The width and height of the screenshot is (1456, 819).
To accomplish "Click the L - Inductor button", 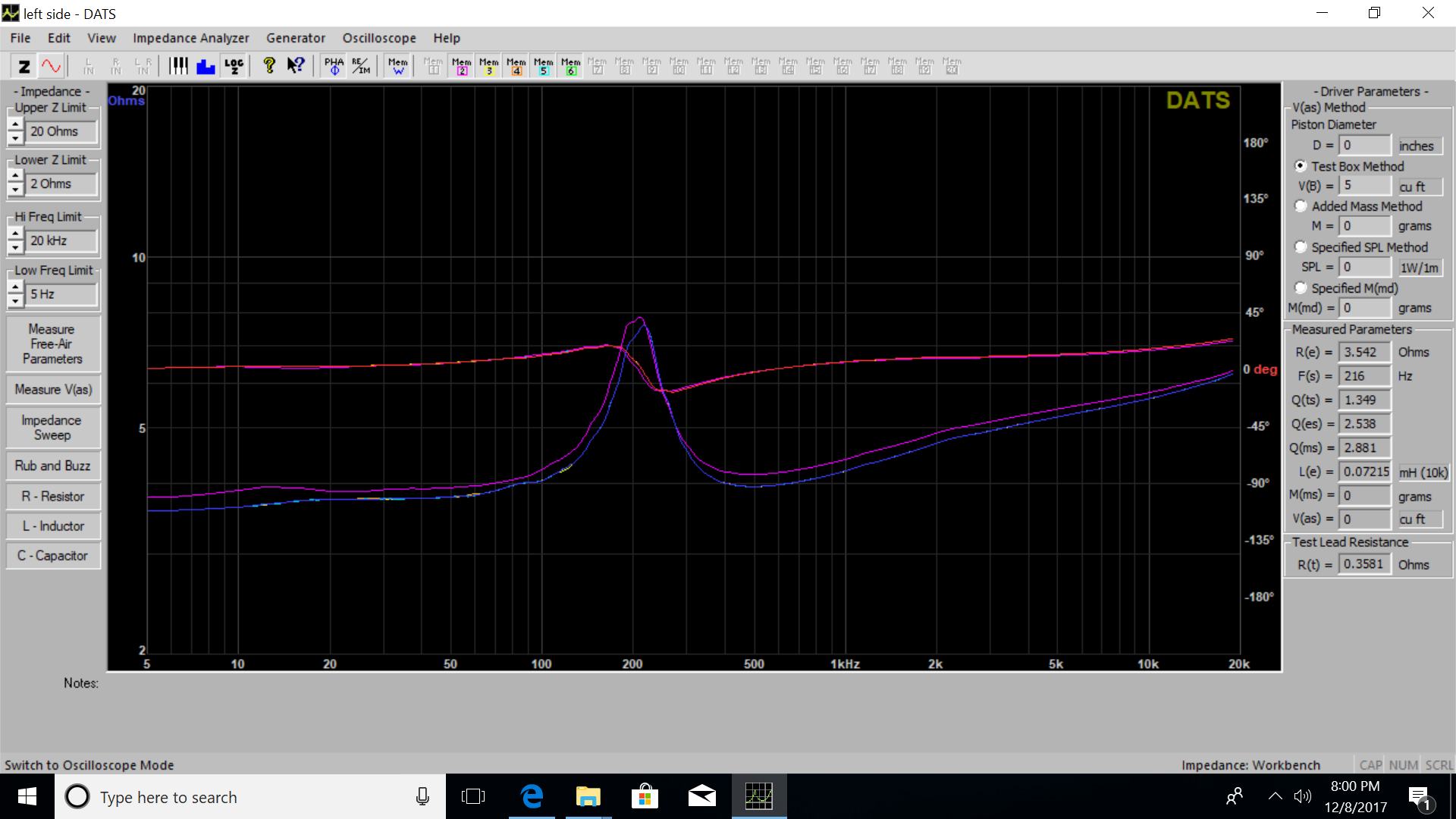I will click(52, 526).
